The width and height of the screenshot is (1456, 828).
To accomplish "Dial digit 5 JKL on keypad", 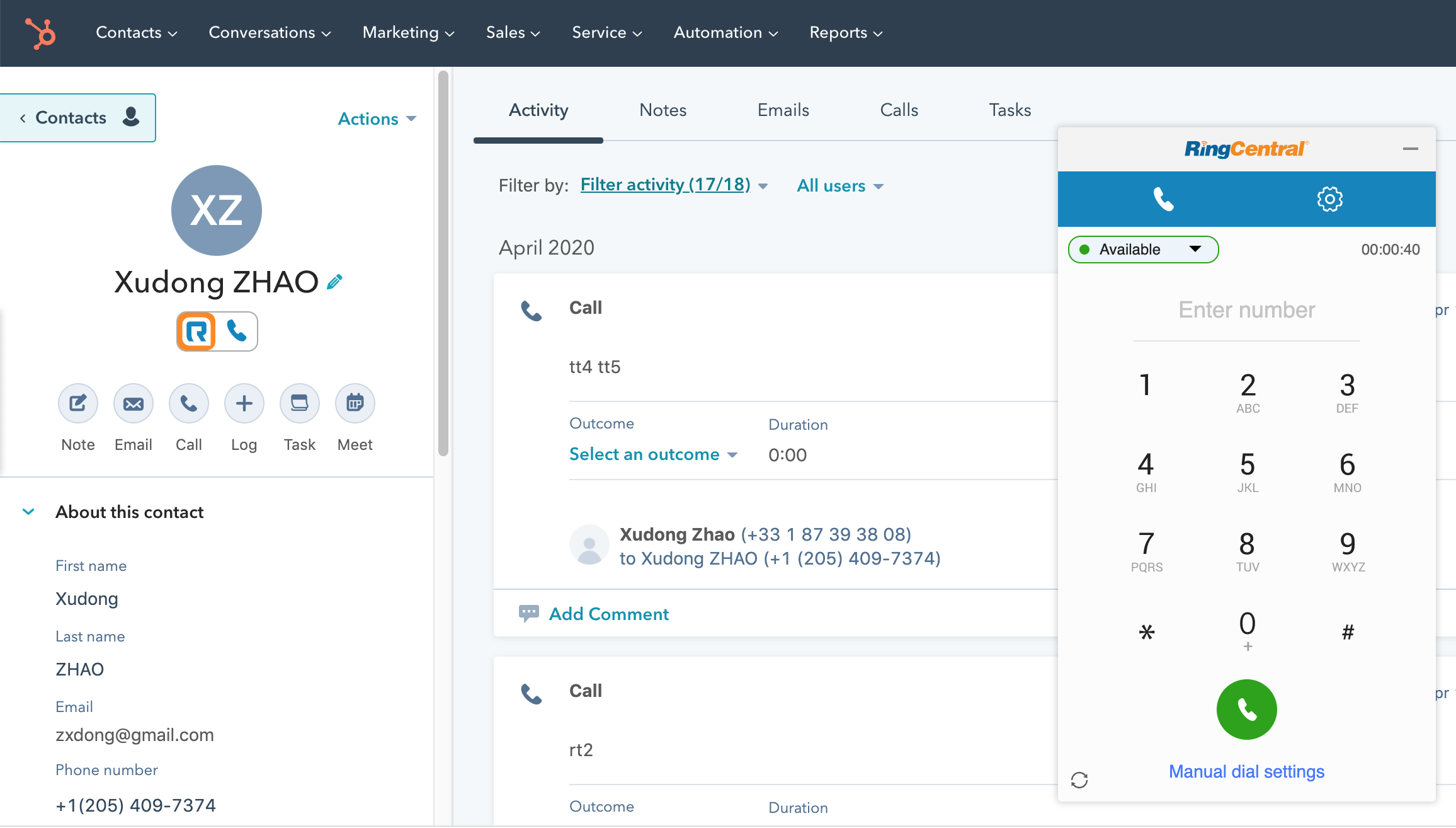I will (1248, 472).
